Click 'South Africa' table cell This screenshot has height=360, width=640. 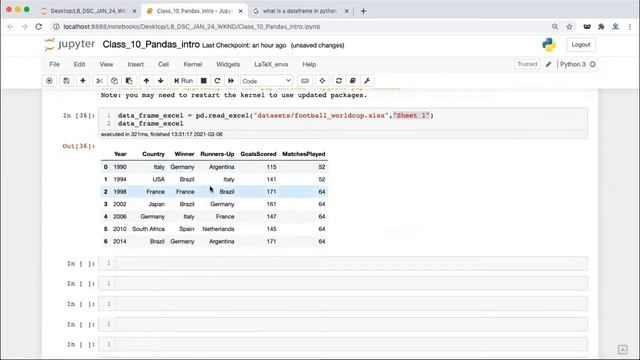(x=149, y=229)
